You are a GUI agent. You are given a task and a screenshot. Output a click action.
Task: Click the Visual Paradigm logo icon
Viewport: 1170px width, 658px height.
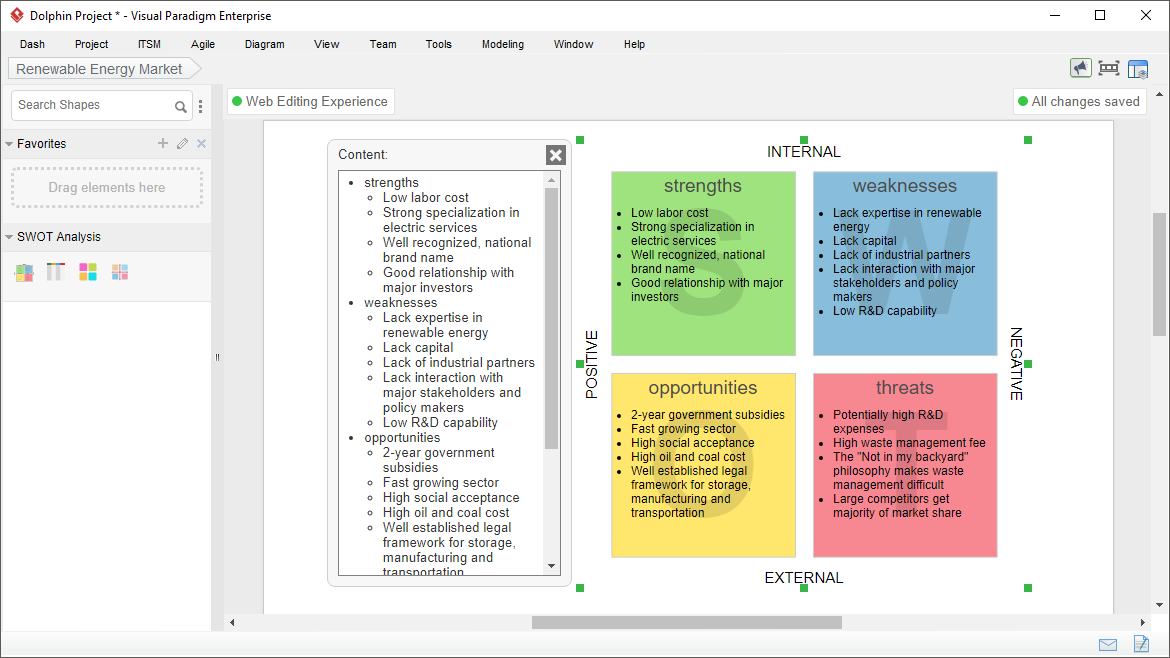16,15
